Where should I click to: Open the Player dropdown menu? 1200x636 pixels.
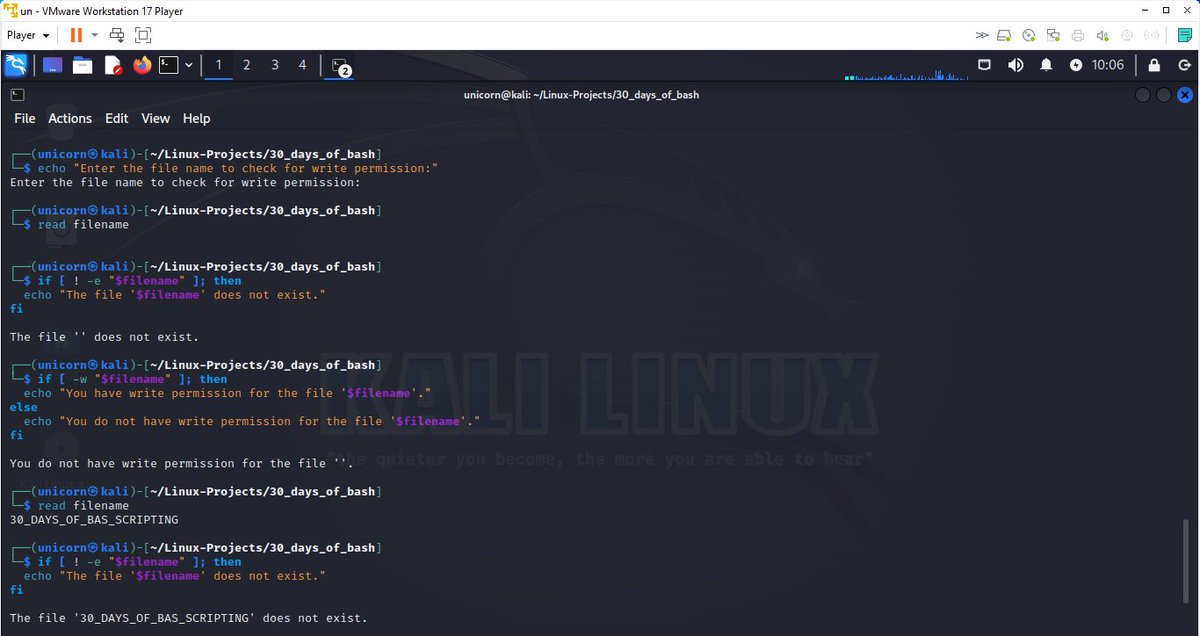click(x=26, y=34)
